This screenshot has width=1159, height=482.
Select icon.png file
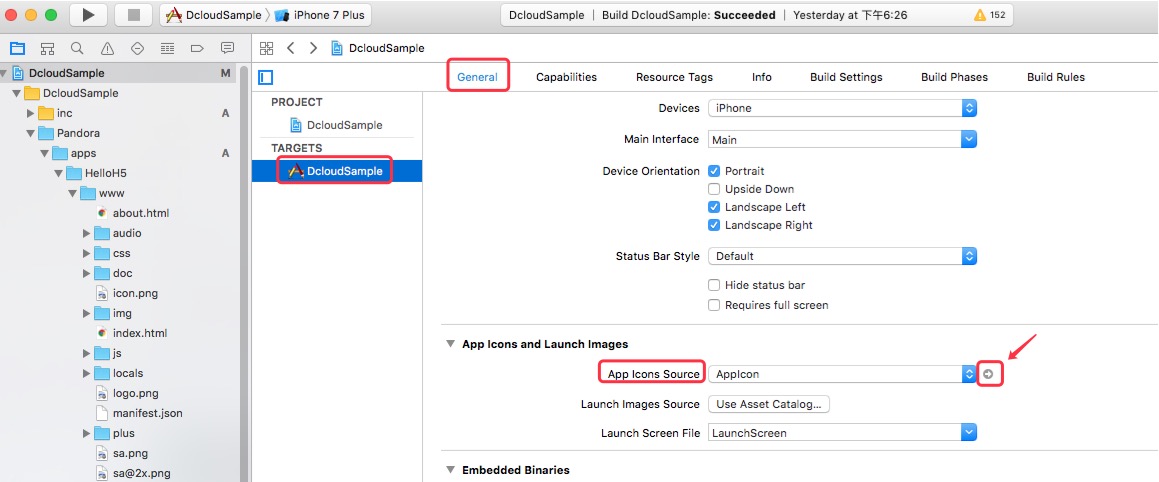click(135, 293)
